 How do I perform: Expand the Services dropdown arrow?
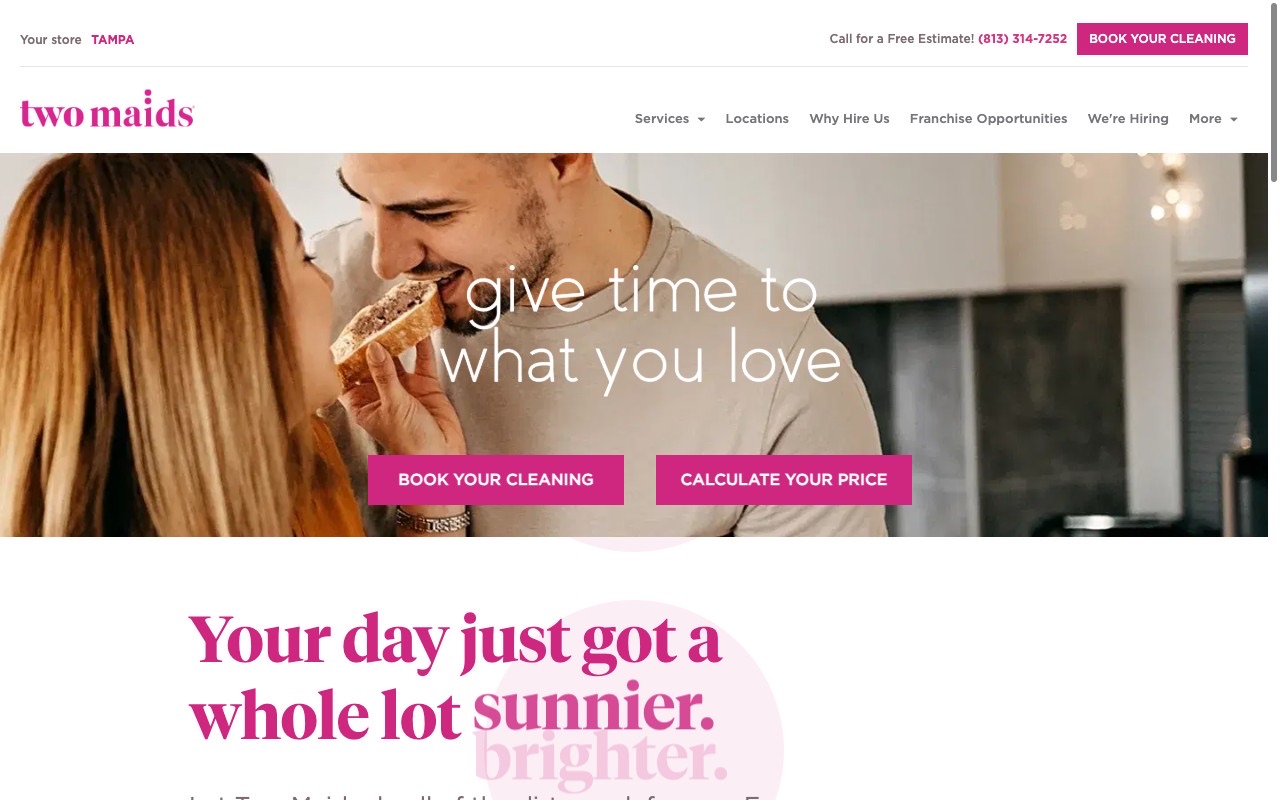[x=701, y=119]
